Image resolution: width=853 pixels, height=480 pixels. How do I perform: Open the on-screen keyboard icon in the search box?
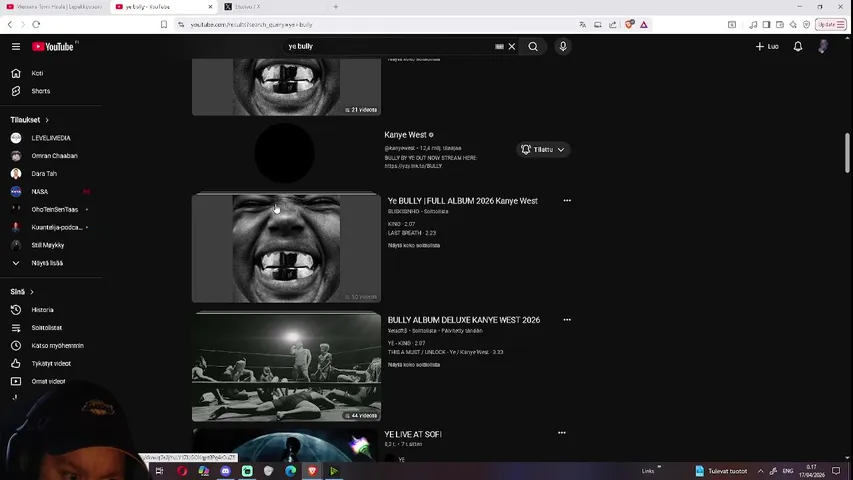pyautogui.click(x=499, y=47)
